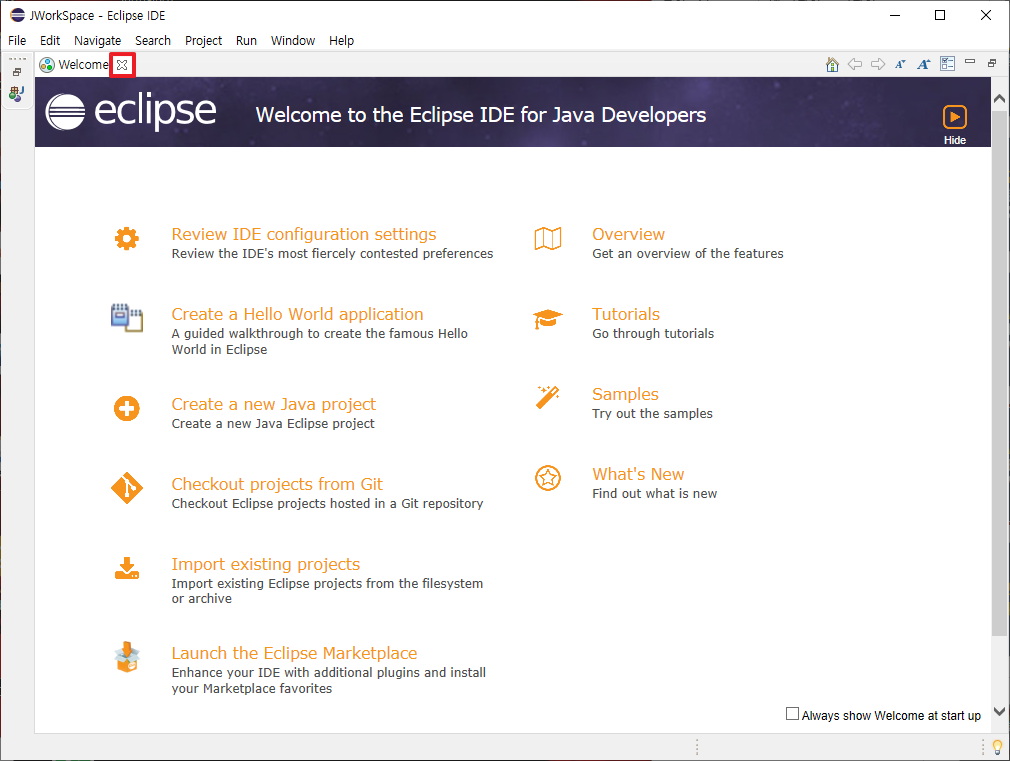This screenshot has height=761, width=1010.
Task: Open the Navigate menu
Action: tap(97, 41)
